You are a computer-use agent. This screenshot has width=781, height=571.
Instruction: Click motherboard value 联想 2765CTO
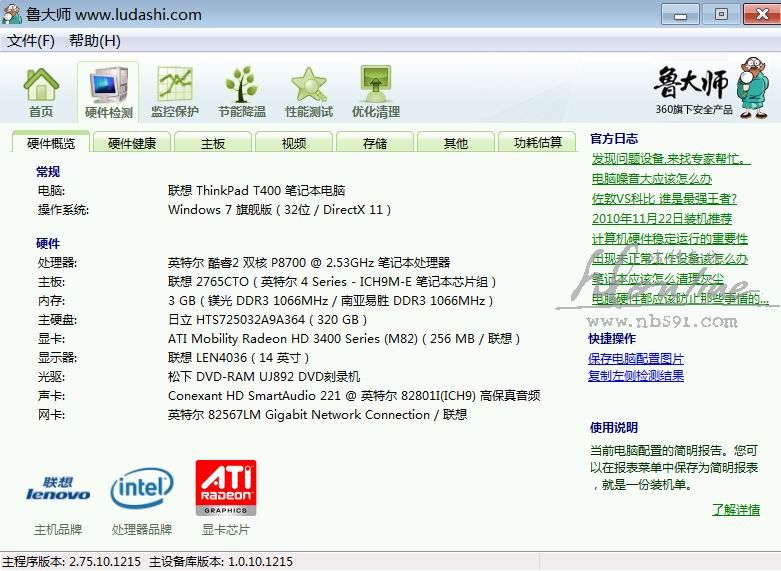tap(332, 282)
